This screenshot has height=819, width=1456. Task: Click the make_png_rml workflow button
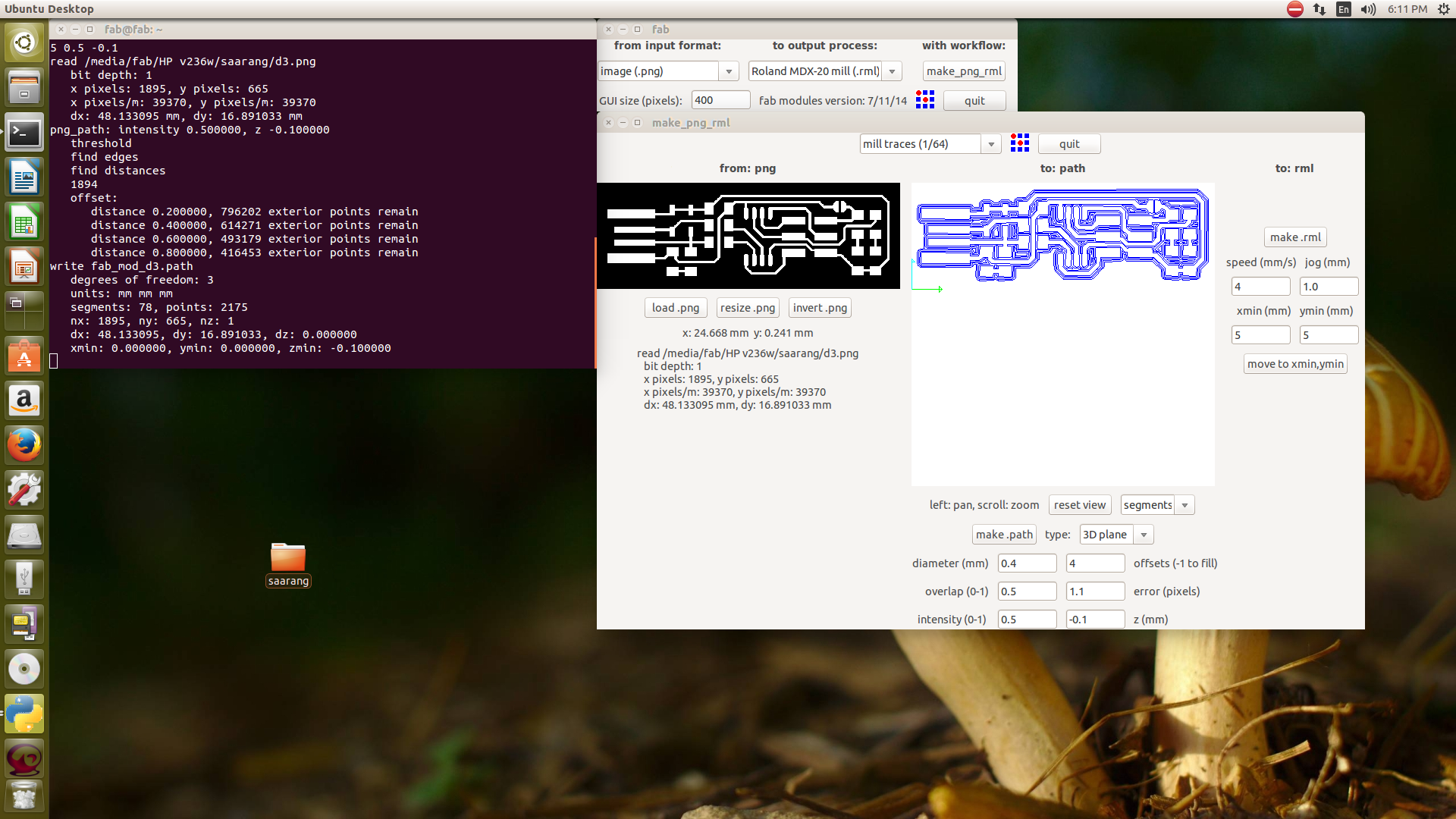point(964,71)
